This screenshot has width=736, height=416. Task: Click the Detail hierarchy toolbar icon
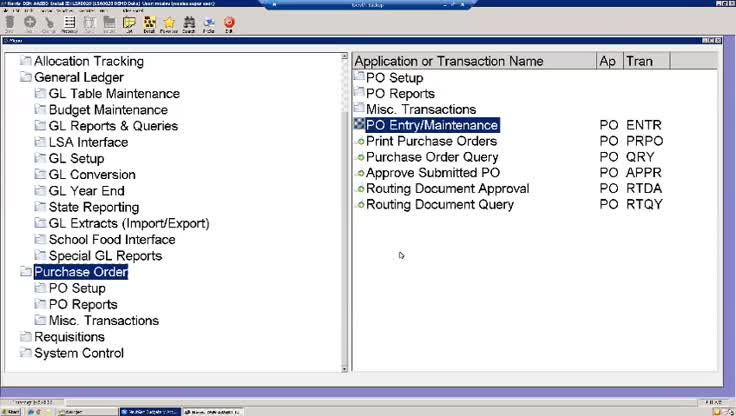(x=149, y=22)
